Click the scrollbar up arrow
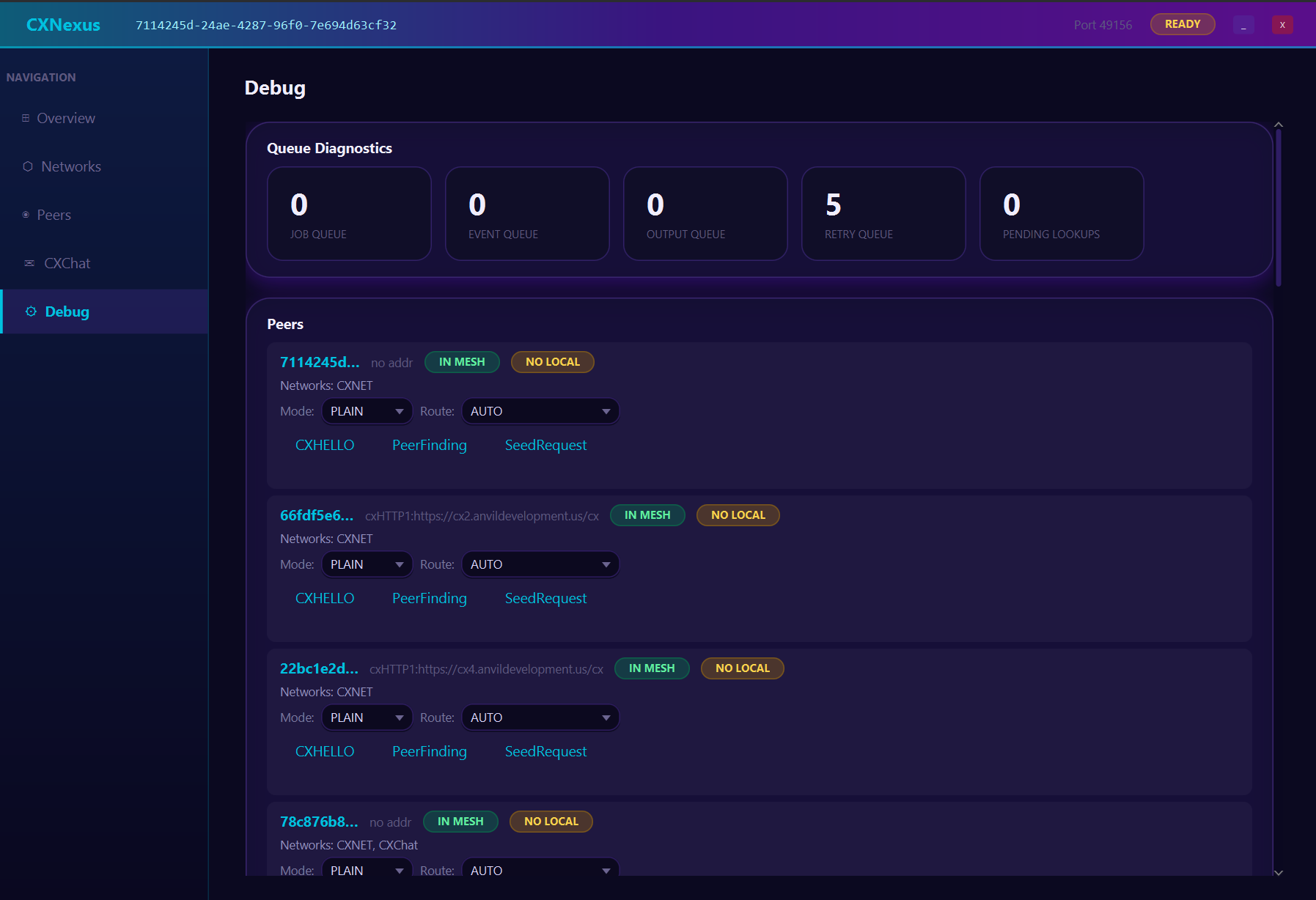1316x900 pixels. pos(1279,125)
